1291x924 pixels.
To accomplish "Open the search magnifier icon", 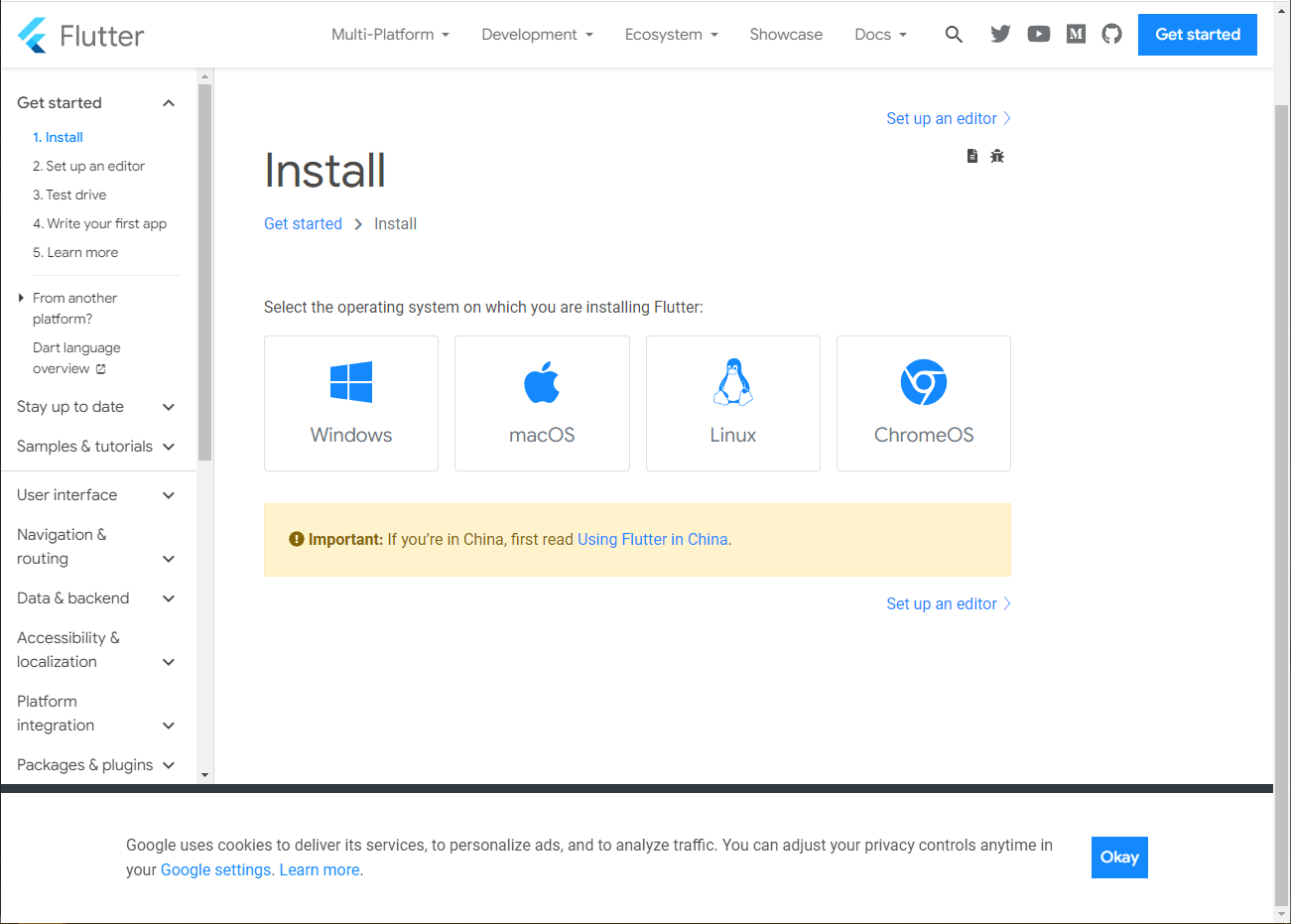I will point(954,35).
